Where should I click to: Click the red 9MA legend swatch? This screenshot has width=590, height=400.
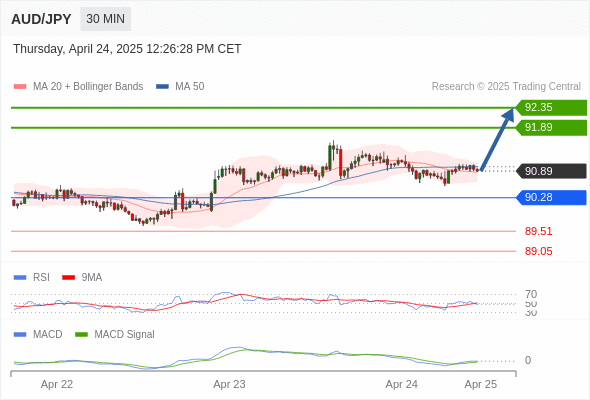tap(68, 278)
